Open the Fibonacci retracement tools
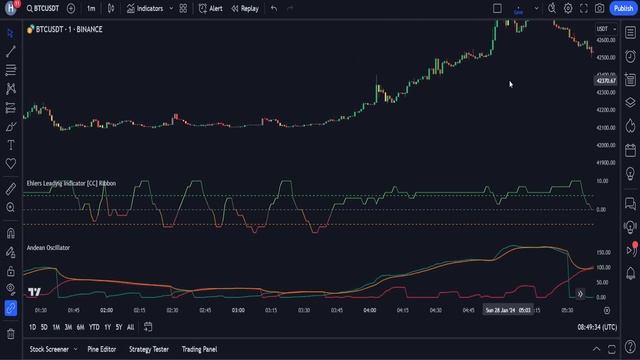 (x=11, y=70)
